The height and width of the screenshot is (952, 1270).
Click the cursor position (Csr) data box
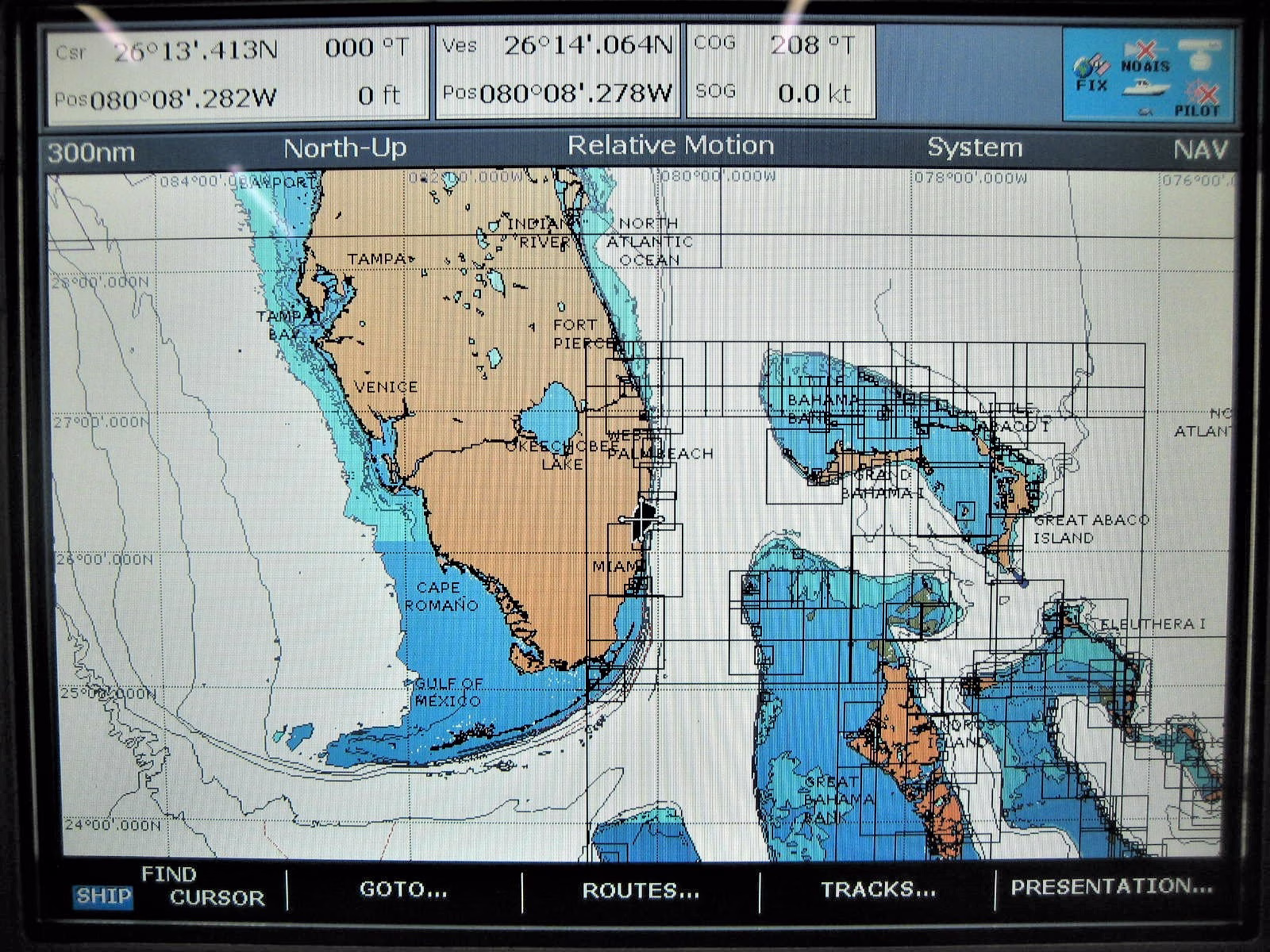(x=237, y=75)
